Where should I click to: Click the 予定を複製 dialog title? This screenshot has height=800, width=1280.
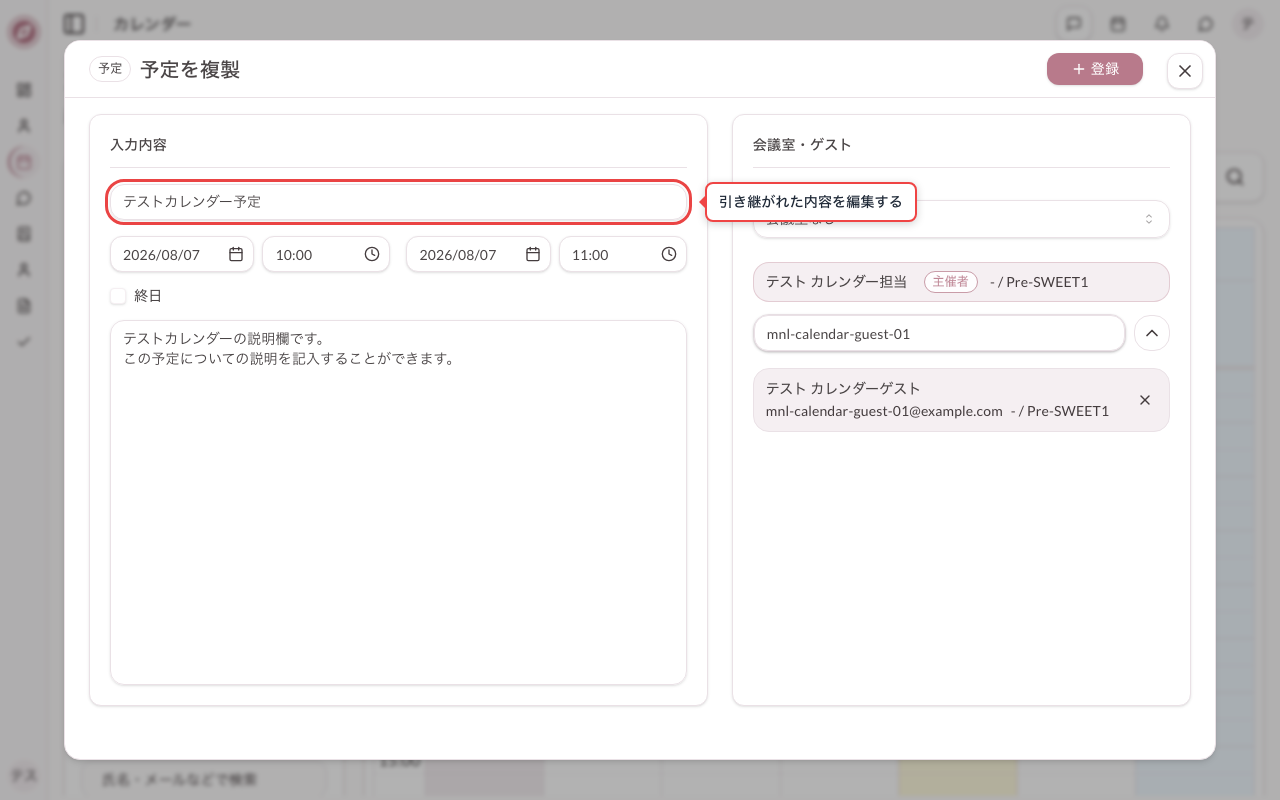(190, 69)
